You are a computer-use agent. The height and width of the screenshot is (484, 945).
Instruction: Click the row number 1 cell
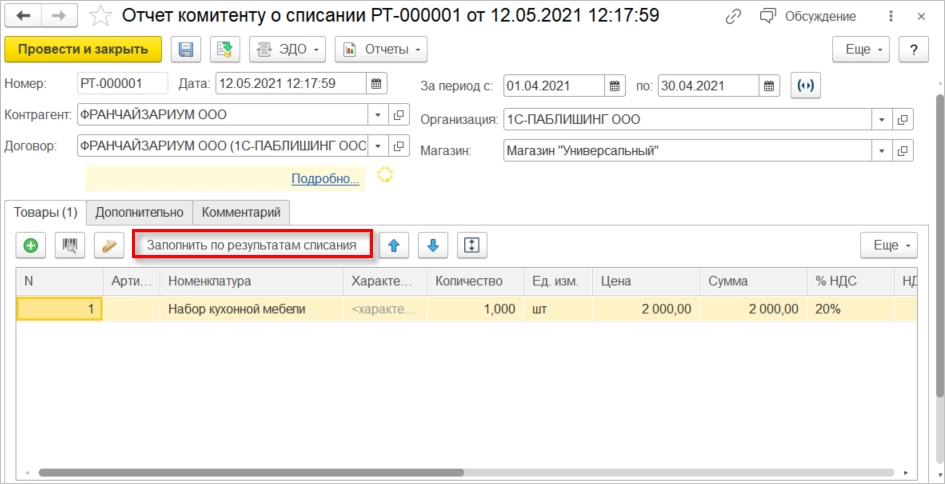[x=59, y=309]
